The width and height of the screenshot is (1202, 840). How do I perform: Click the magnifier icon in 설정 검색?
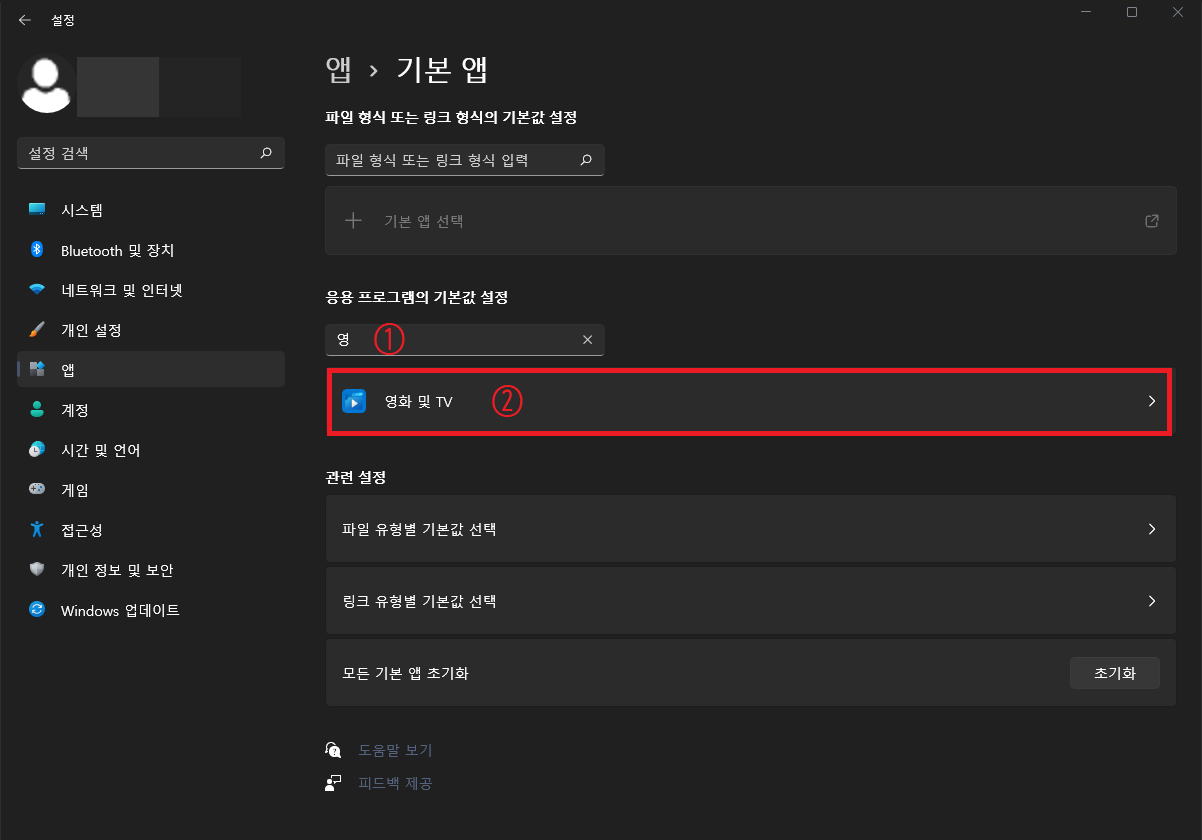point(266,153)
